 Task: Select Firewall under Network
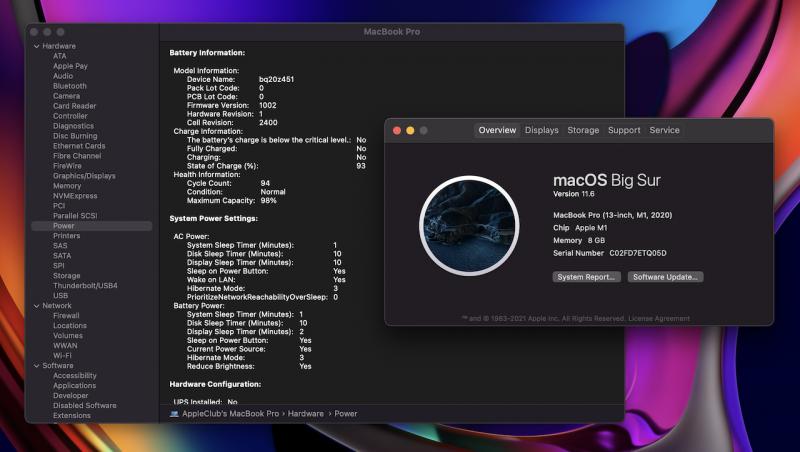[66, 316]
